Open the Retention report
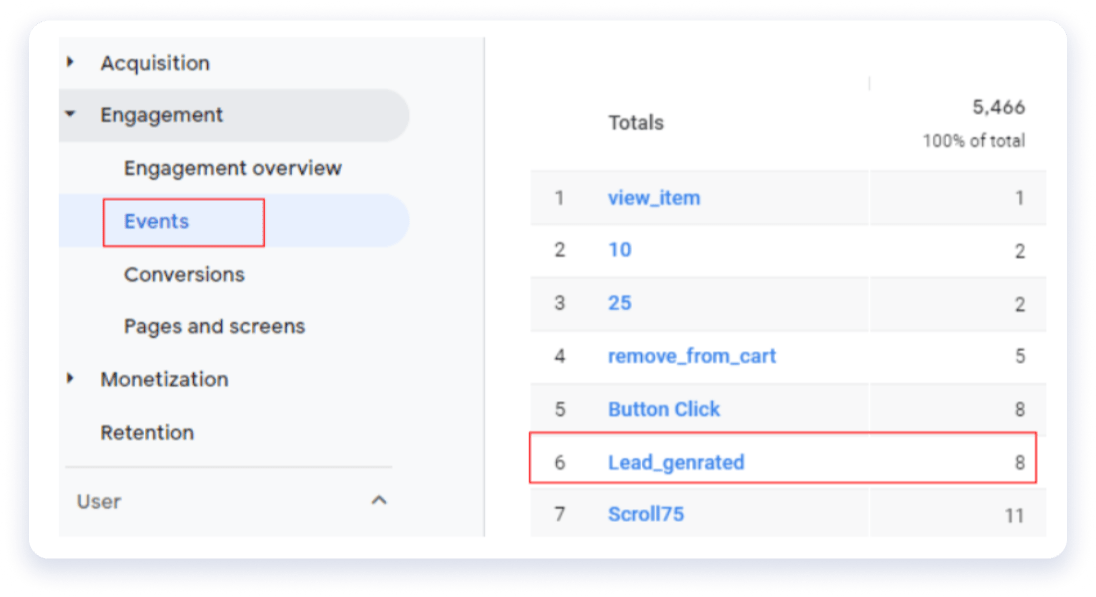 coord(147,432)
